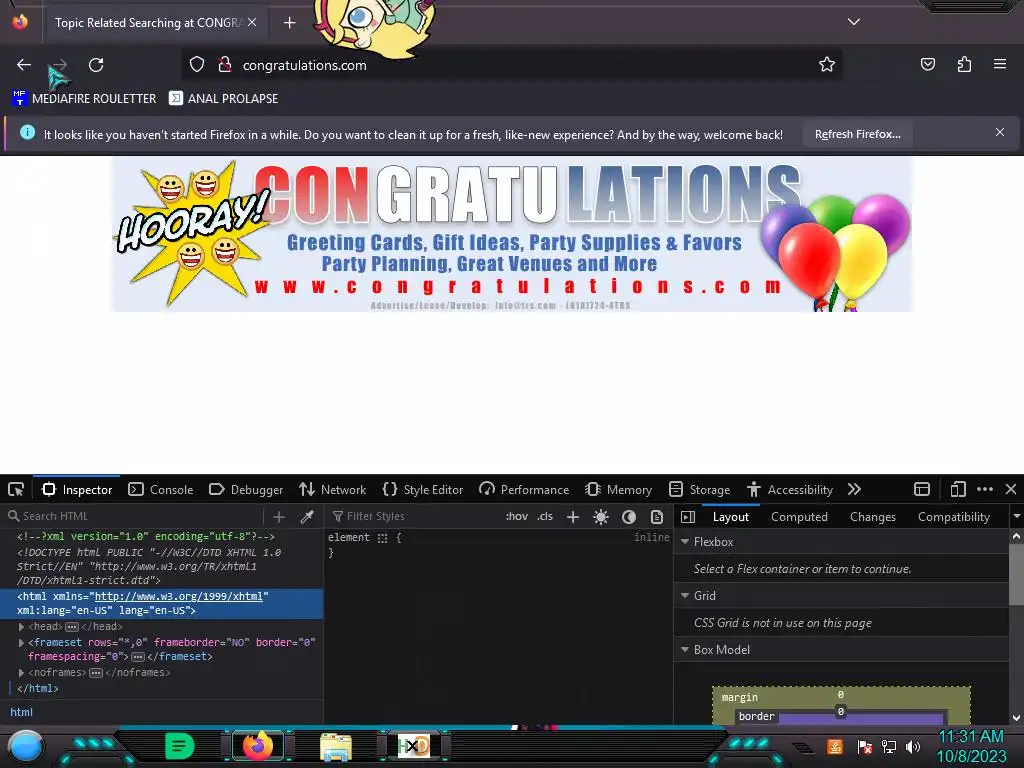Collapse the three-pane inspector sidebar
Screen dimensions: 1024x768
[688, 517]
